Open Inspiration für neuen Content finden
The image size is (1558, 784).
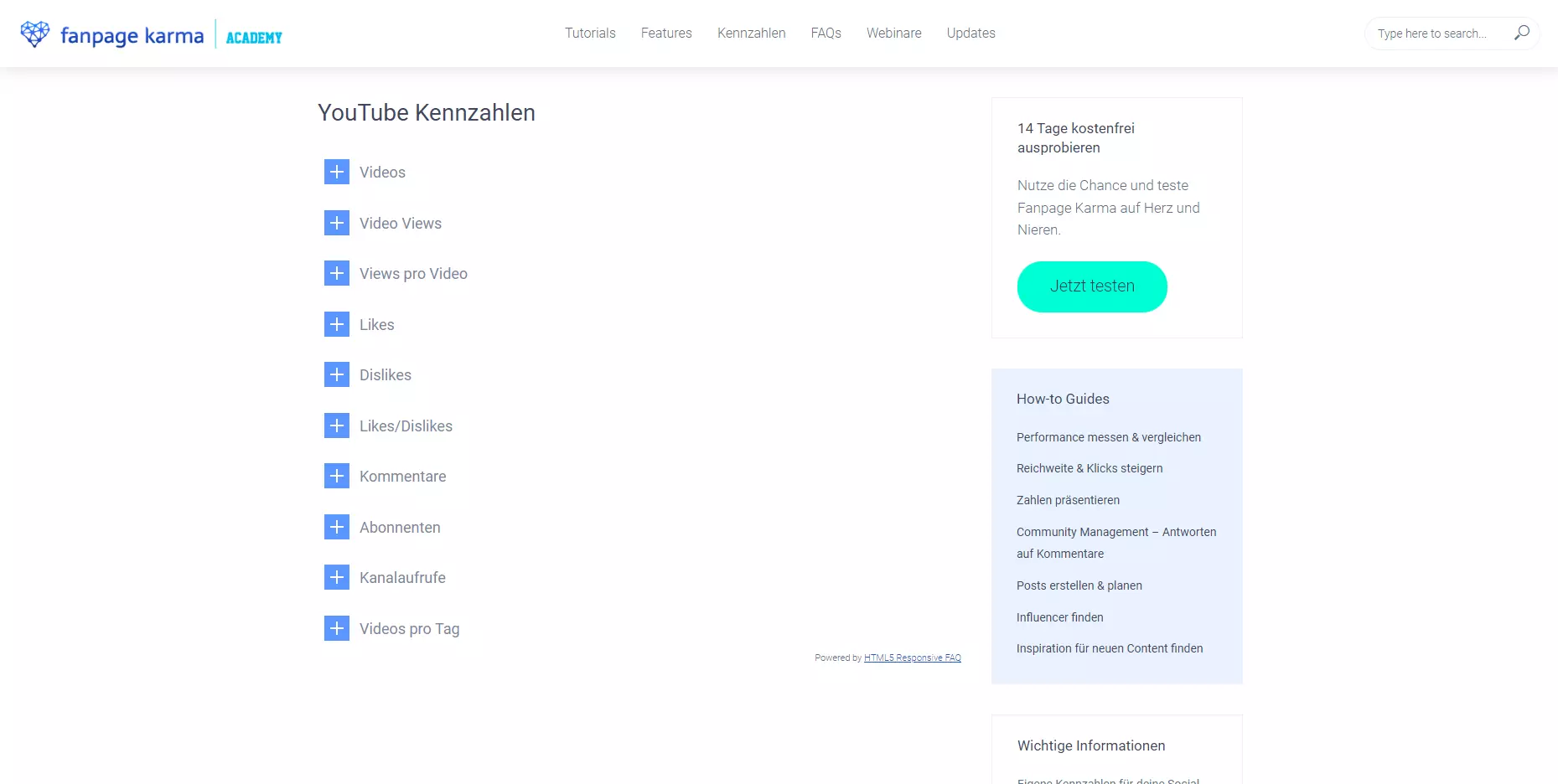pos(1110,648)
